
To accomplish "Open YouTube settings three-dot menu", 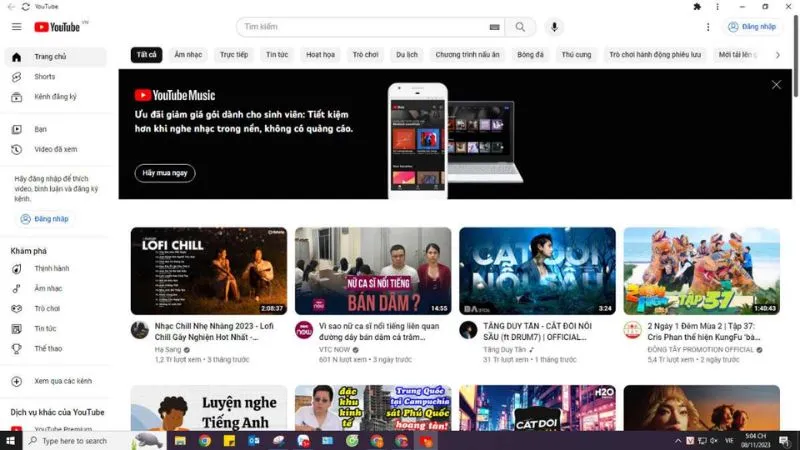I will click(708, 27).
